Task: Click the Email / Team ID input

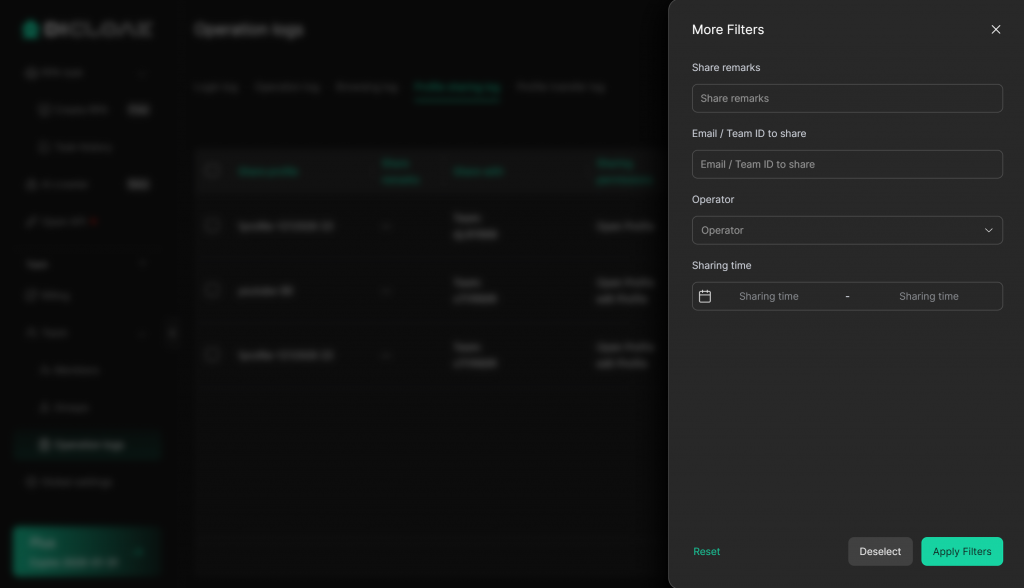Action: [x=846, y=164]
